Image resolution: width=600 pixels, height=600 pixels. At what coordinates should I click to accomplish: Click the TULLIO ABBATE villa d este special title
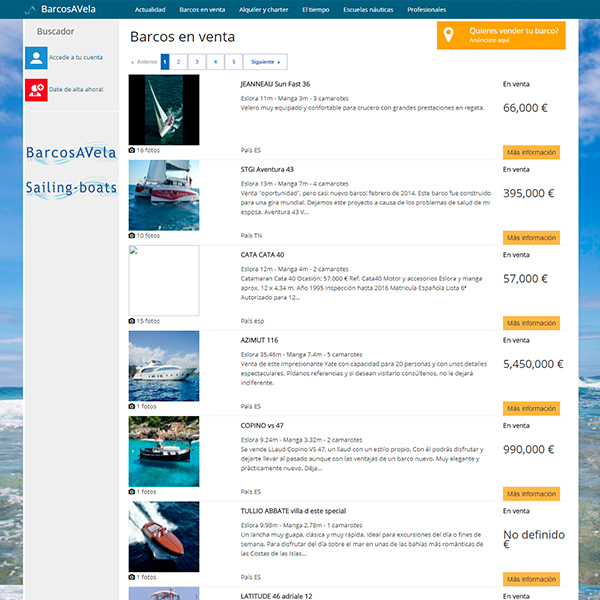293,511
